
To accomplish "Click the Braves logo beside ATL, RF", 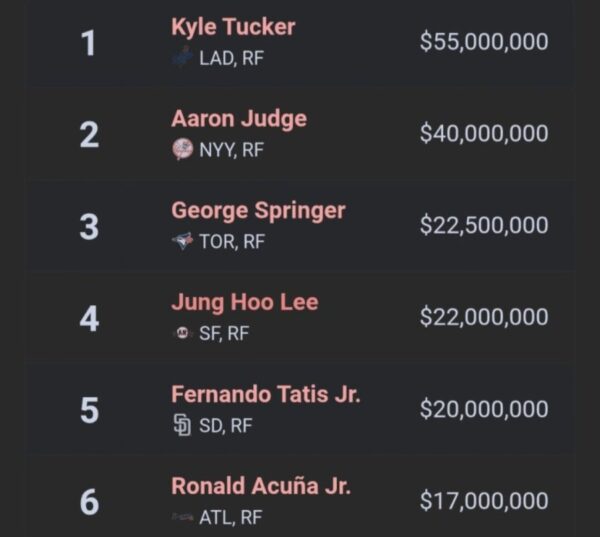I will tap(182, 518).
